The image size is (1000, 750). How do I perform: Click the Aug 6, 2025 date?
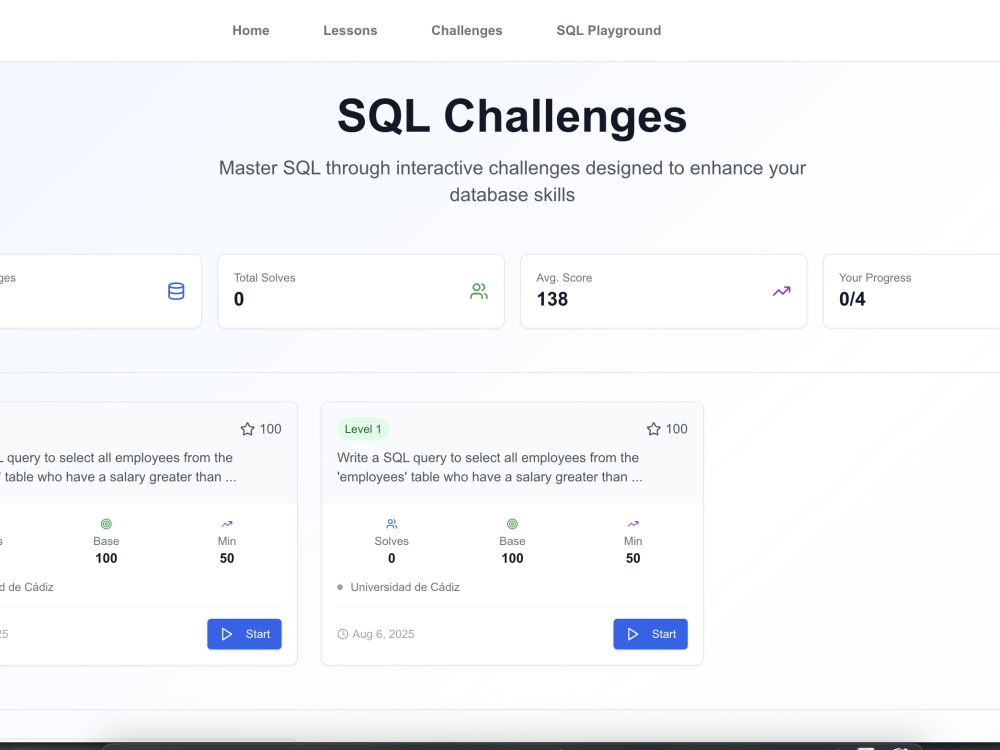(x=383, y=634)
